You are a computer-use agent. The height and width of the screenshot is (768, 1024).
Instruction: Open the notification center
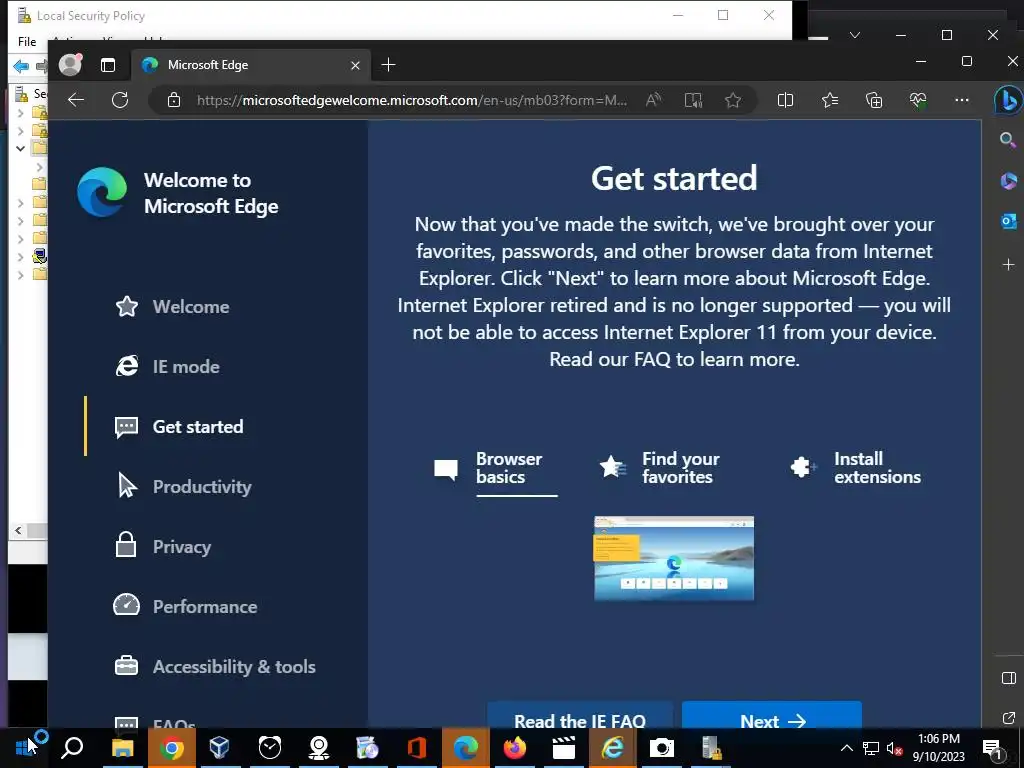992,748
